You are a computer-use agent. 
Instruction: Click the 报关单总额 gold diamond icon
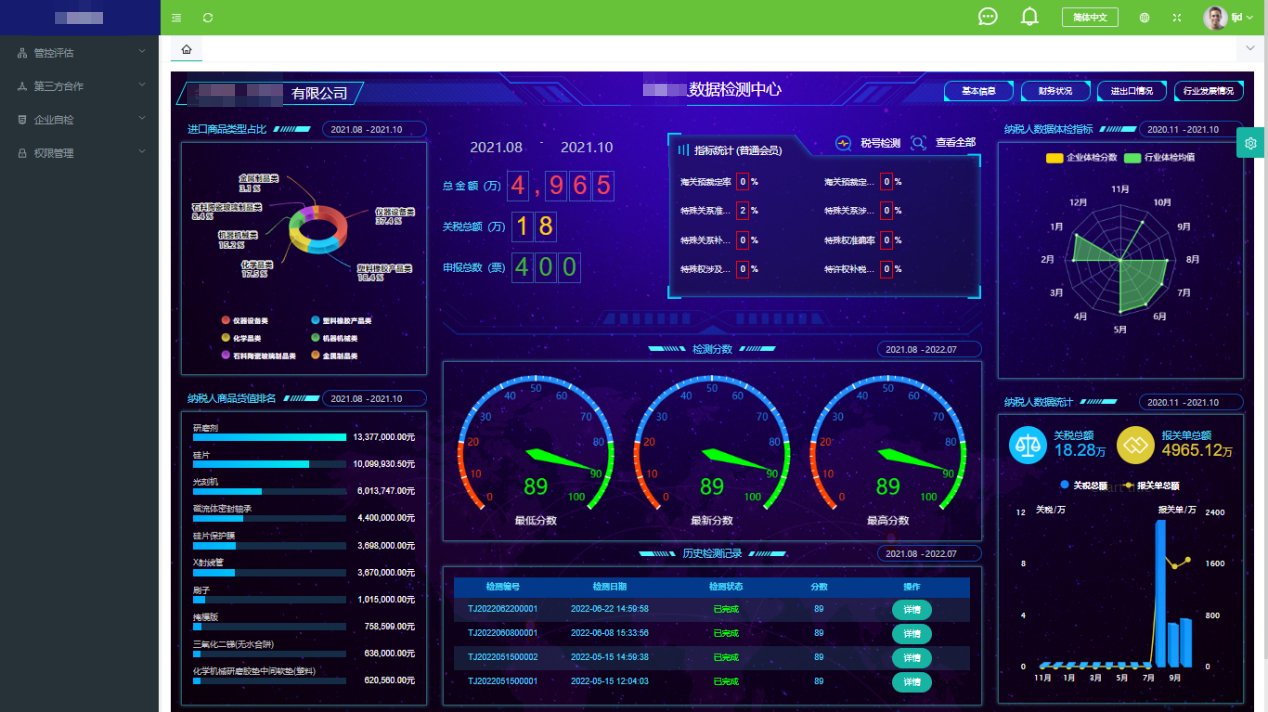(1135, 445)
